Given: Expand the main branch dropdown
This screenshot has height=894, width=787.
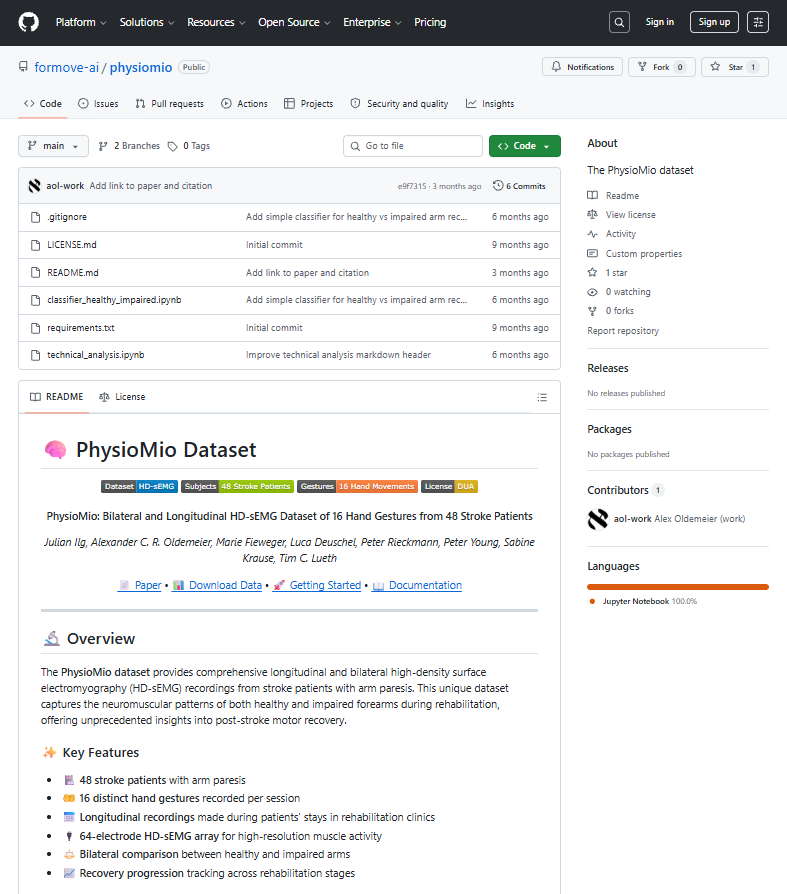Looking at the screenshot, I should click(x=53, y=146).
